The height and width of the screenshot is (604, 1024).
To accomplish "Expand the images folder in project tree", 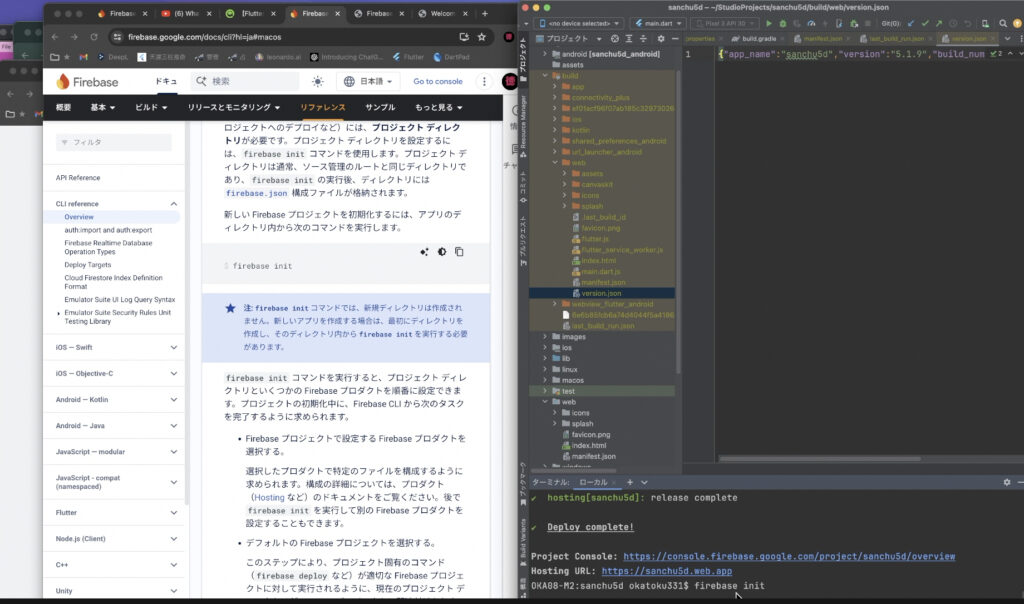I will click(545, 337).
